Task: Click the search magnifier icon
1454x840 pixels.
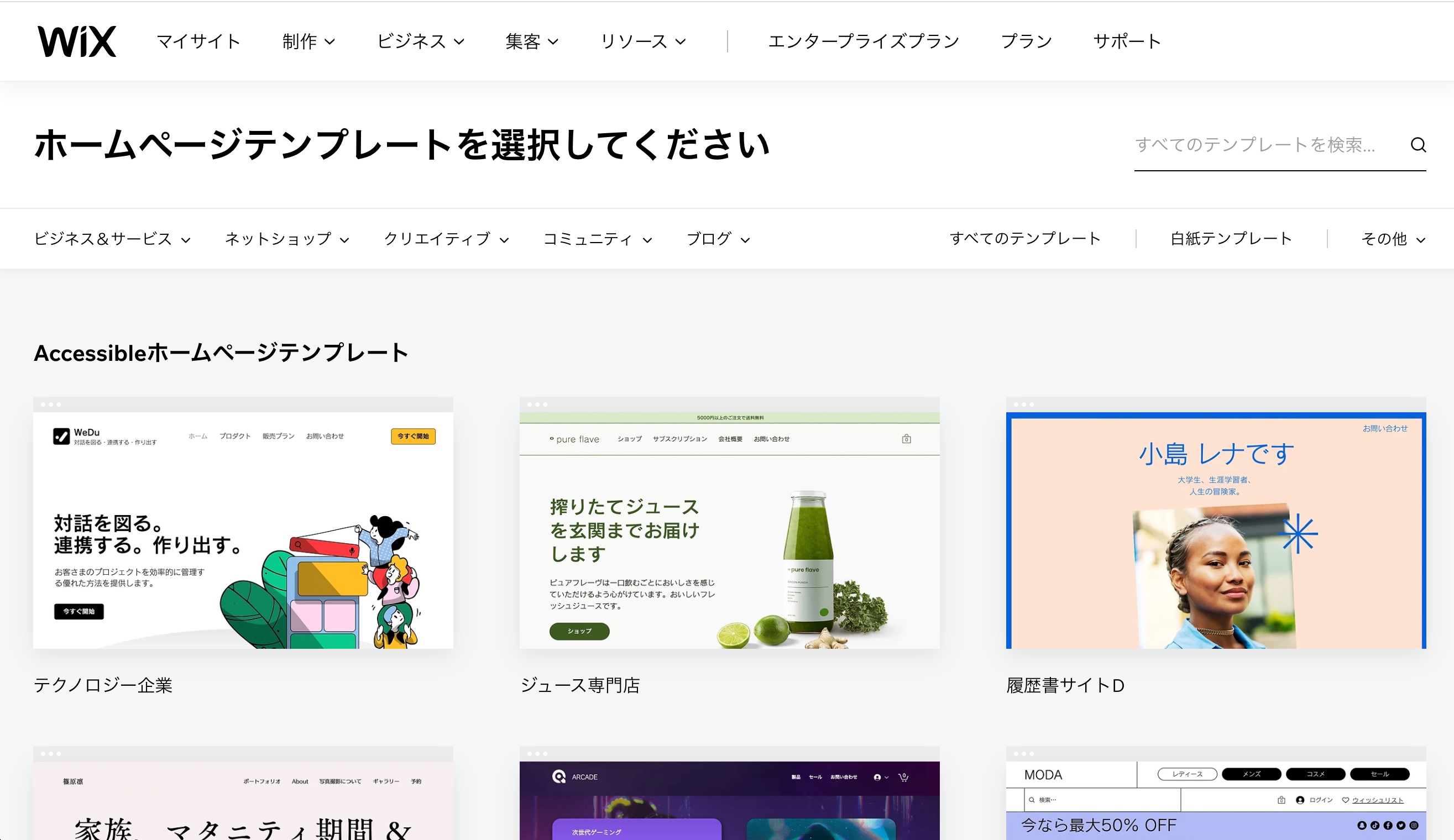Action: tap(1418, 144)
